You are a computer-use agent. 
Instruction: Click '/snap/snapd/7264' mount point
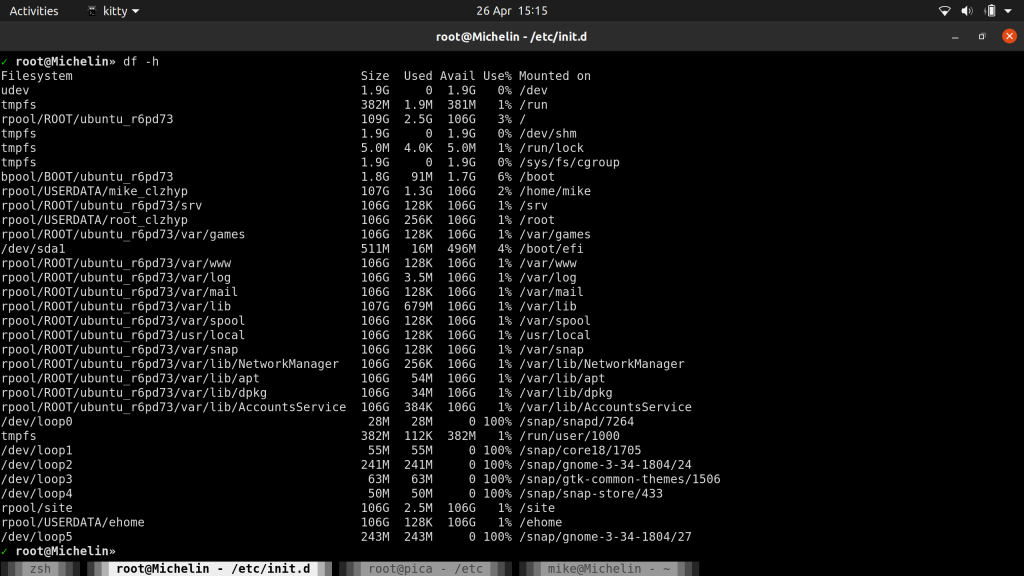pos(576,421)
